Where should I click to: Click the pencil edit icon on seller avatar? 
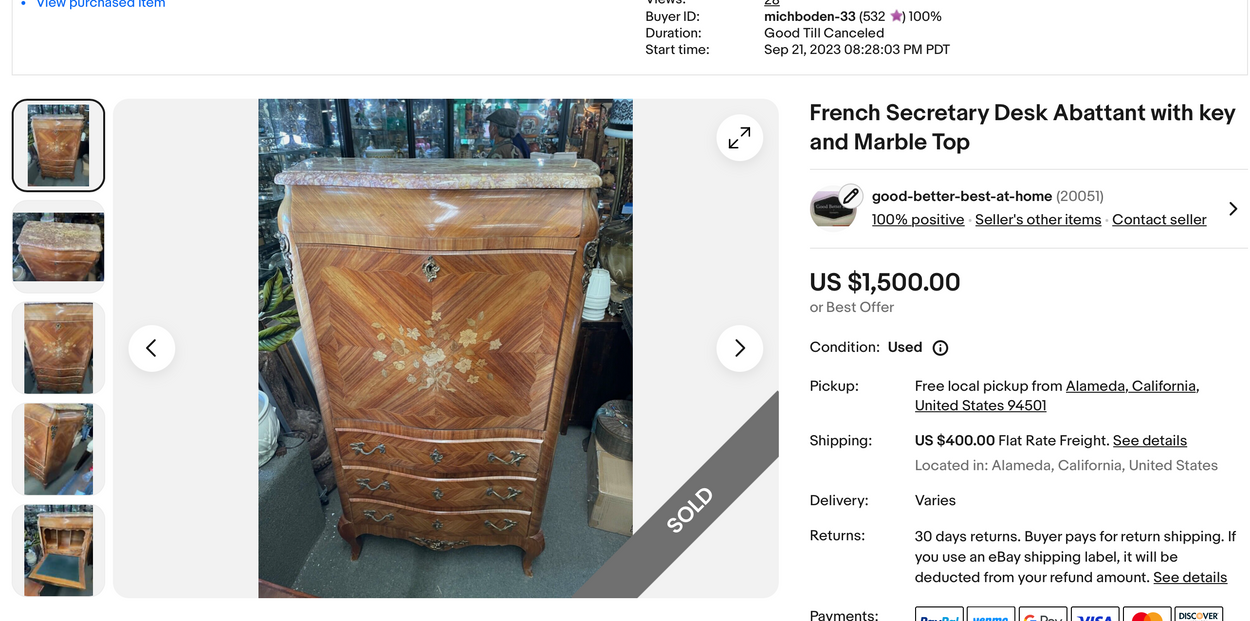[x=850, y=196]
